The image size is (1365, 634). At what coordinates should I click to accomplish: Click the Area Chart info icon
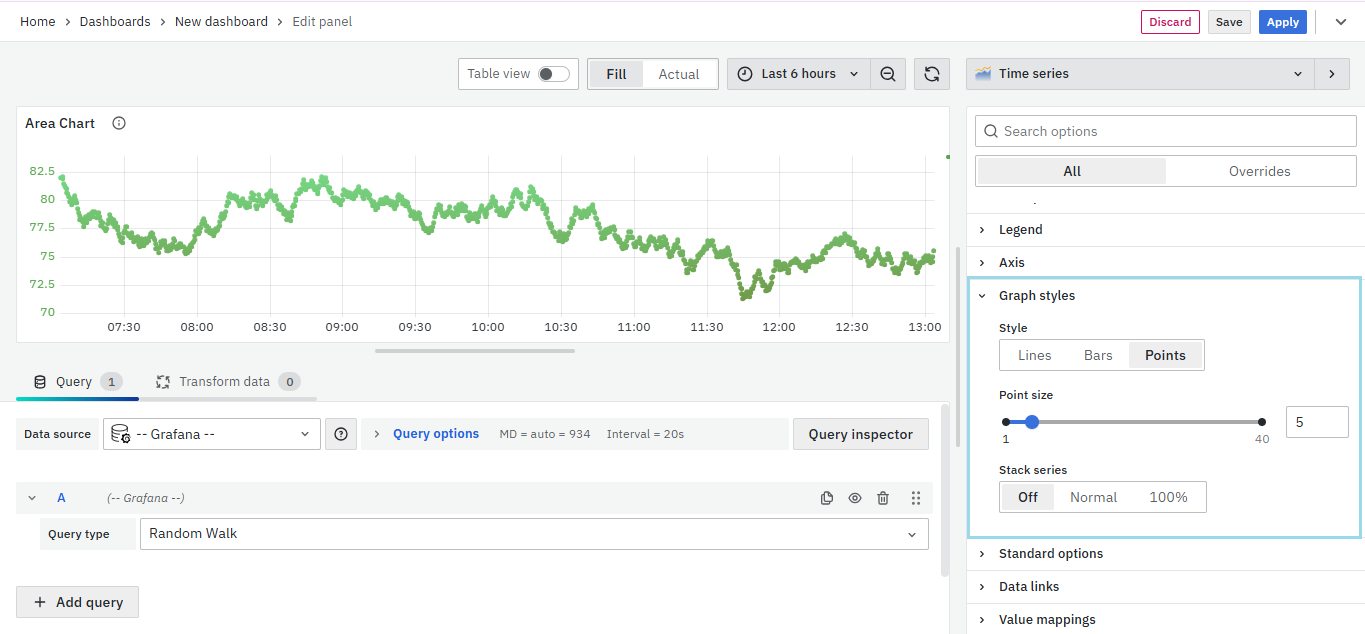click(x=119, y=124)
